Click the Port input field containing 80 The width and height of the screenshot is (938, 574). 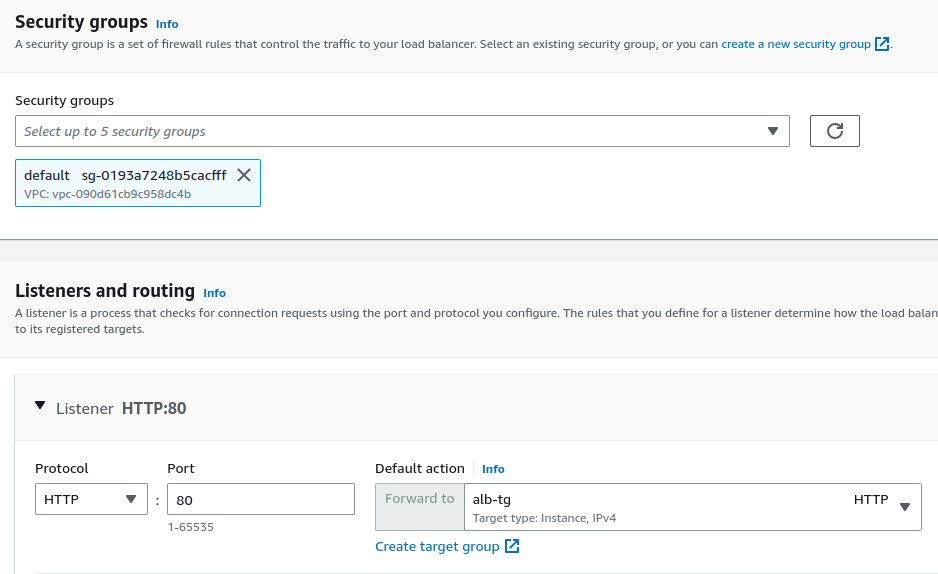pos(261,499)
